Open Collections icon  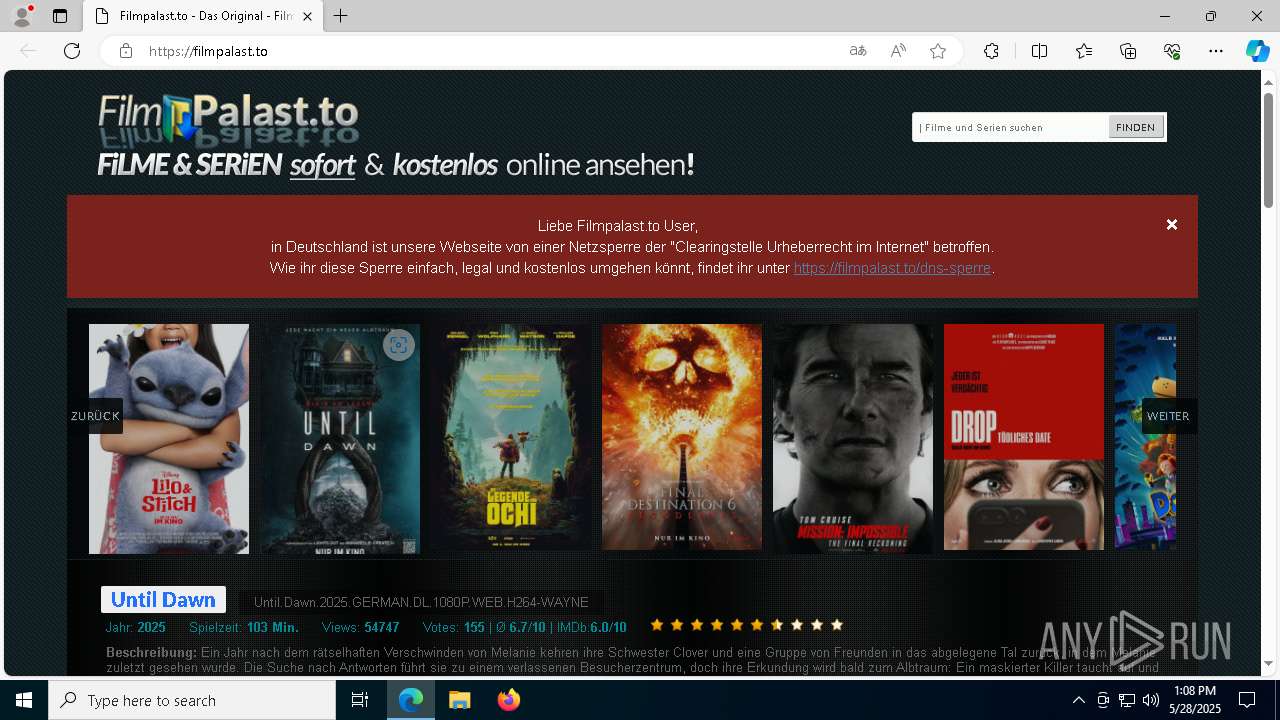[1128, 51]
